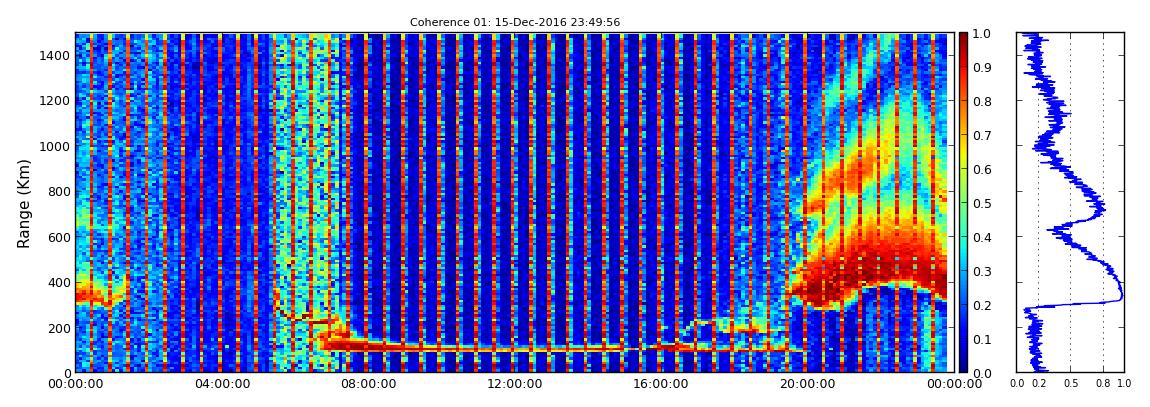This screenshot has width=1150, height=407.
Task: Select the 400 tick on the range axis
Action: [57, 282]
